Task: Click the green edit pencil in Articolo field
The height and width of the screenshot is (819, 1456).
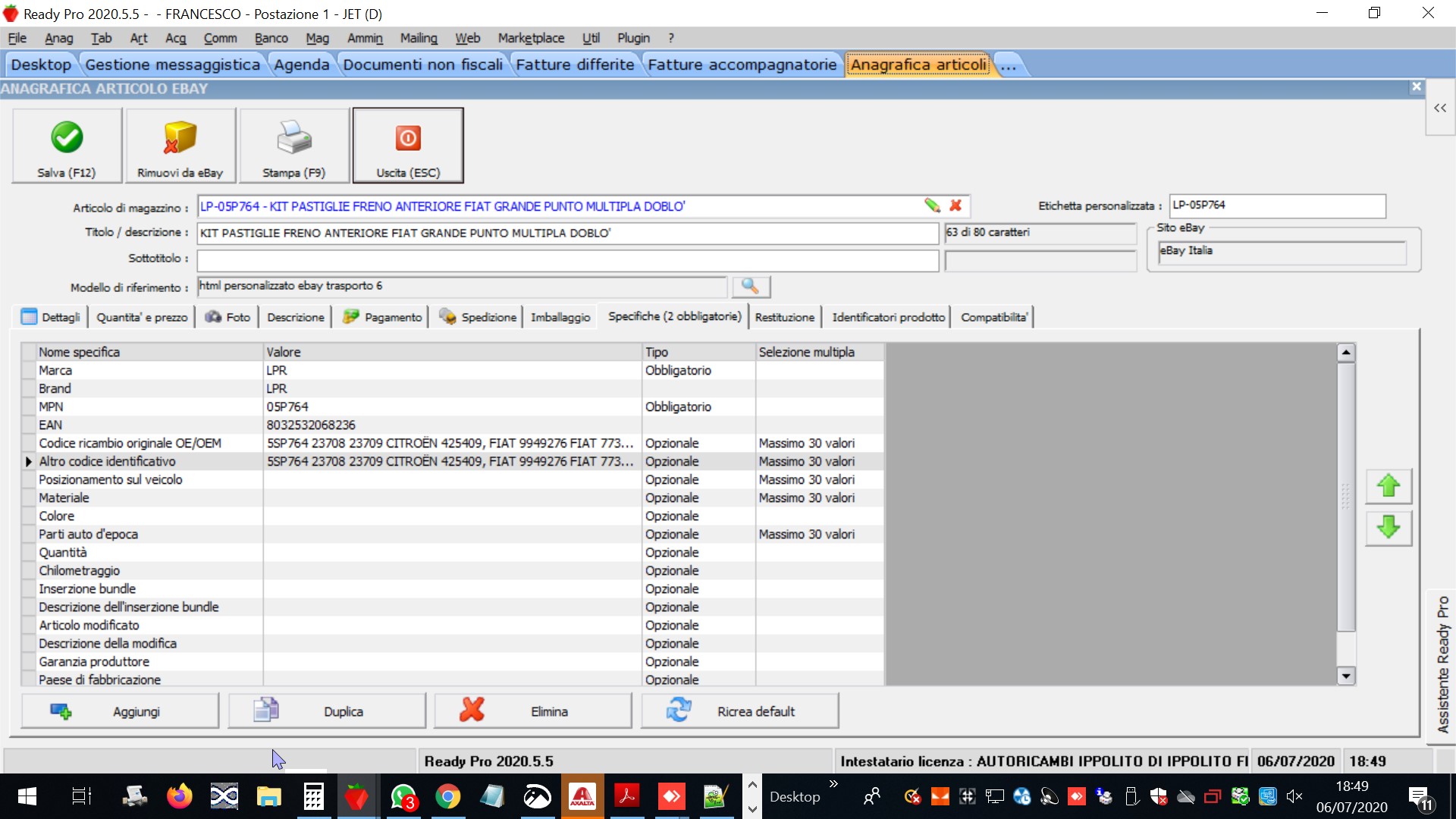Action: pos(932,206)
